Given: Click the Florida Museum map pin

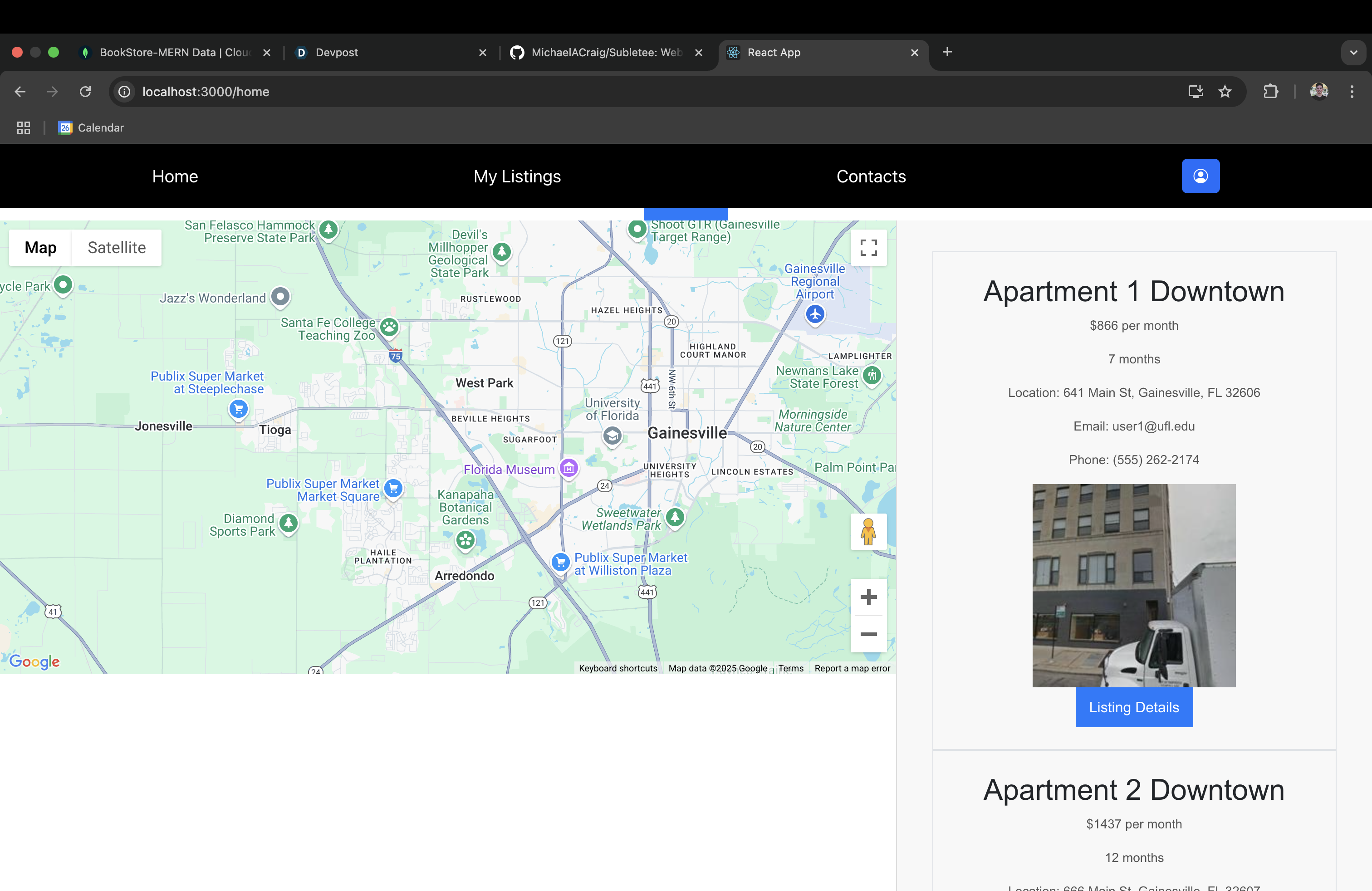Looking at the screenshot, I should point(569,469).
